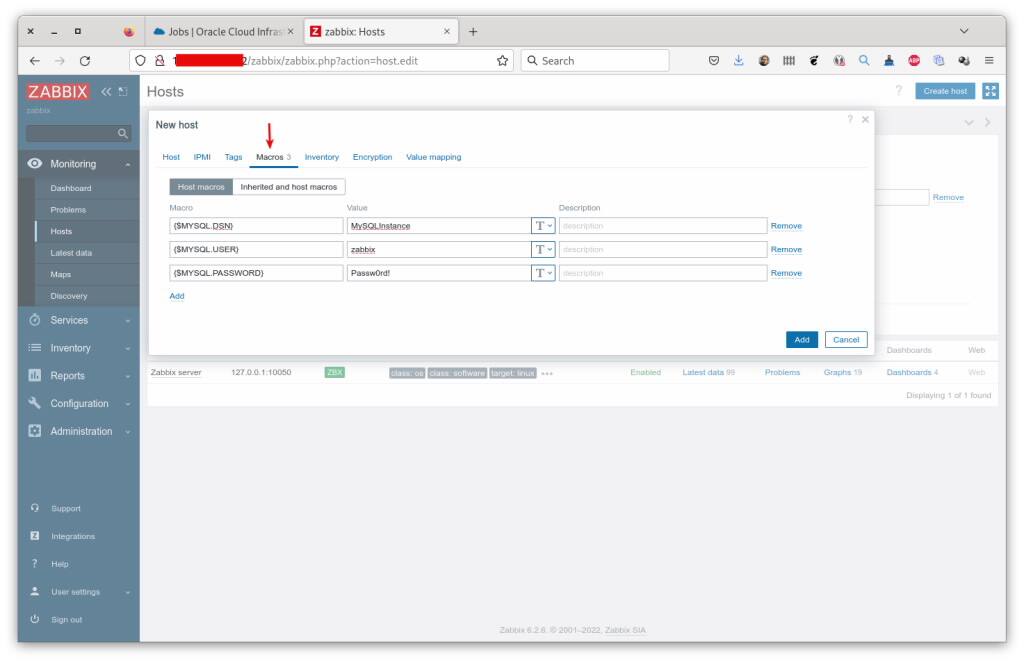This screenshot has width=1024, height=662.
Task: Open Dashboard under Monitoring
Action: (71, 188)
